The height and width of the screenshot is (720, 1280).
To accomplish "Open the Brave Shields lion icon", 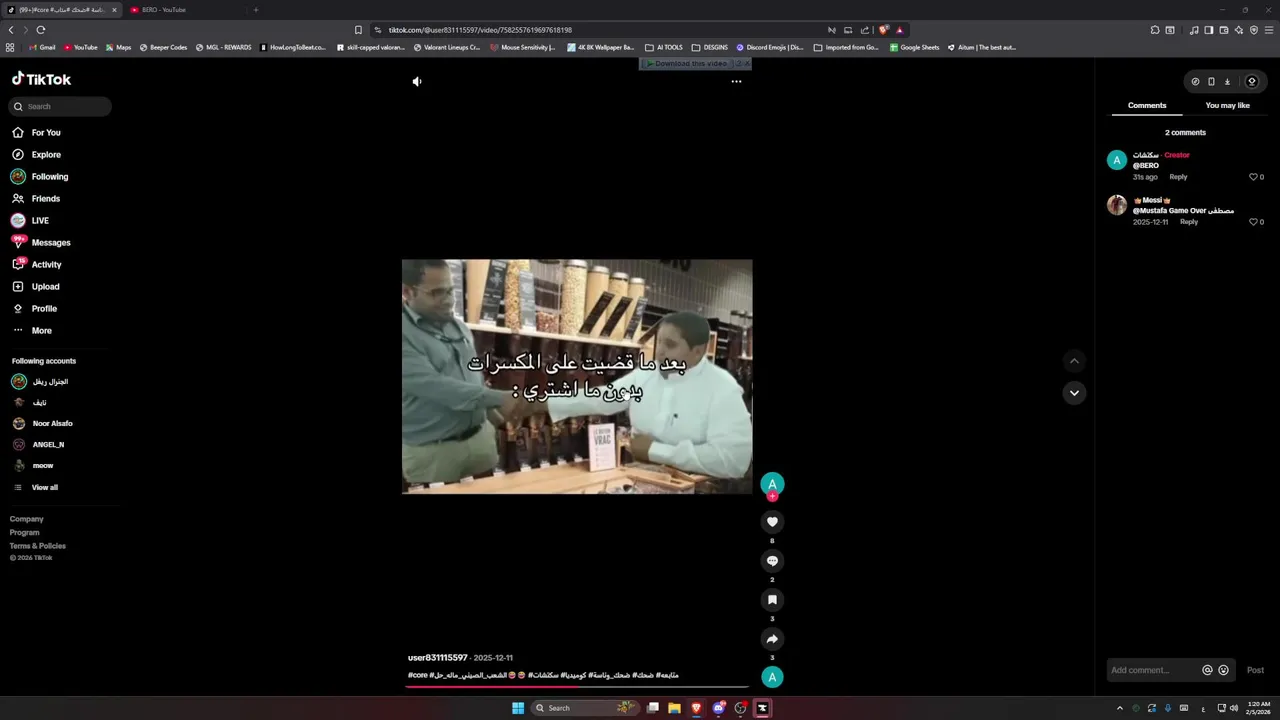I will 883,30.
